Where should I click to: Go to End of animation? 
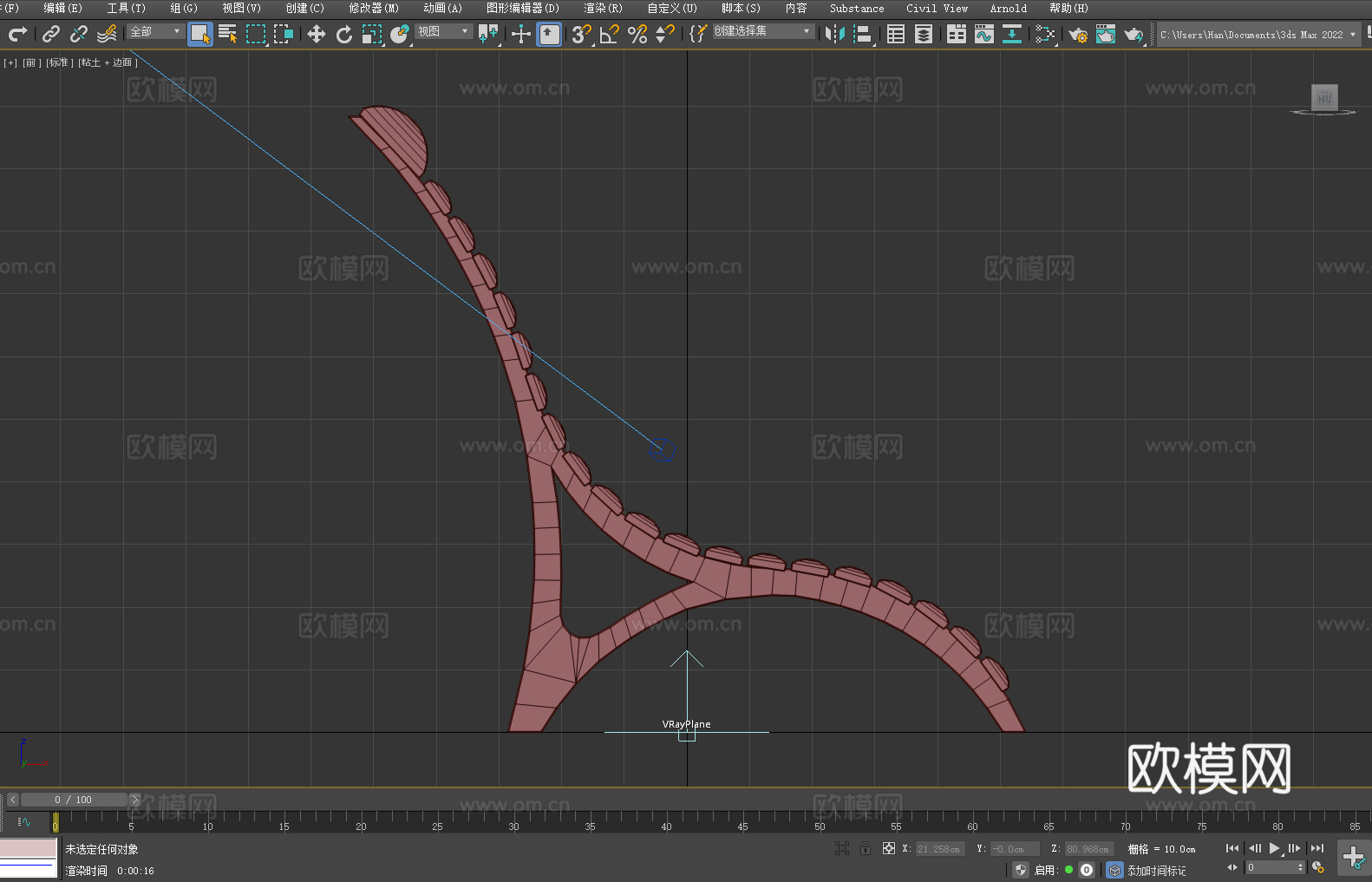tap(1317, 848)
